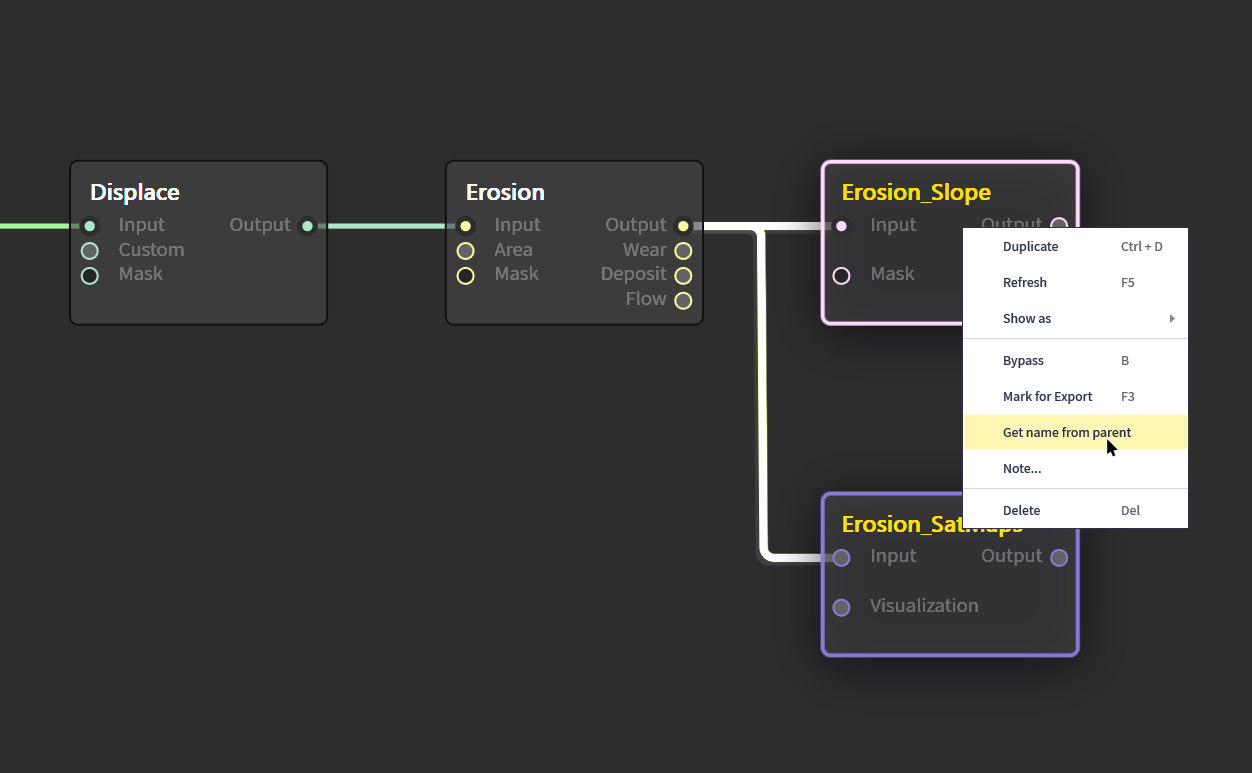The image size is (1252, 773).
Task: Click the Erosion node's Flow output port
Action: coord(683,300)
